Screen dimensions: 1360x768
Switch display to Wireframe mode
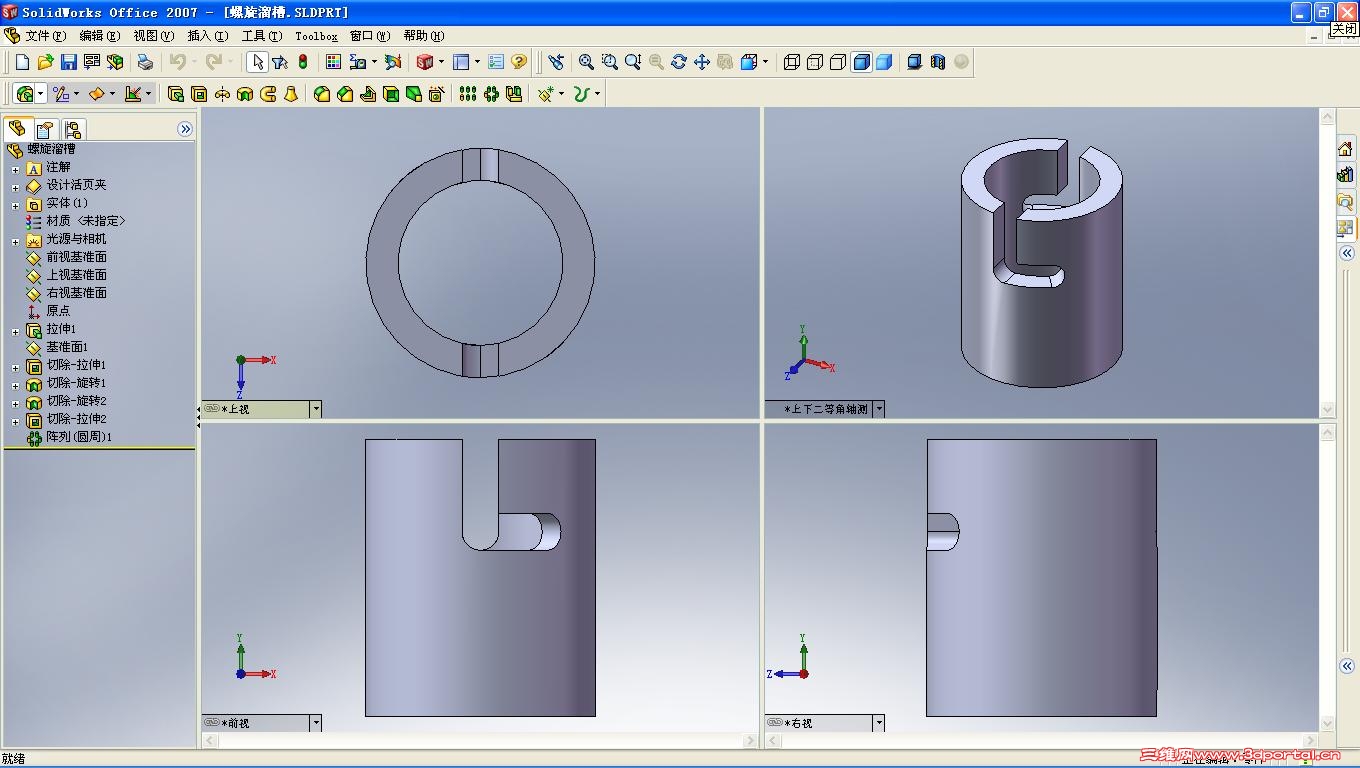click(x=792, y=62)
